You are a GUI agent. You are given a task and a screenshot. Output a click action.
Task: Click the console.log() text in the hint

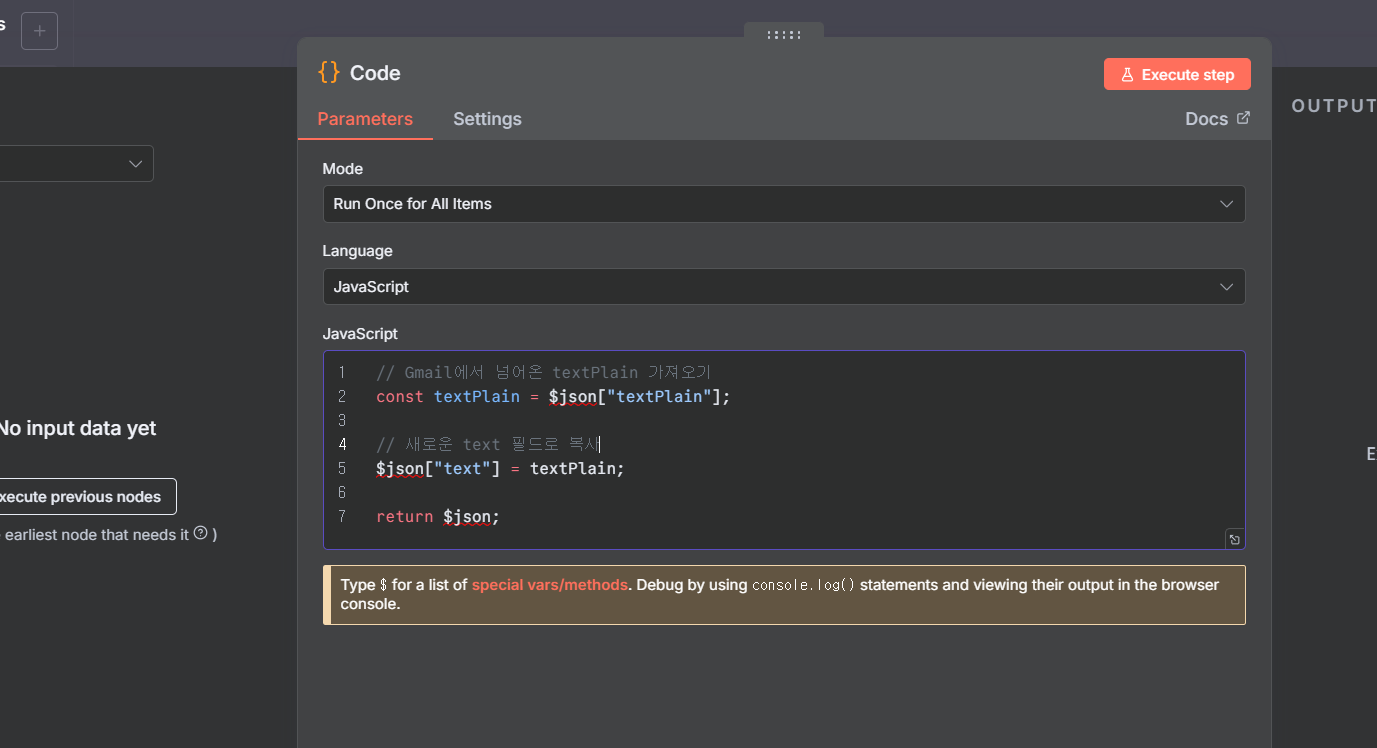(x=803, y=585)
